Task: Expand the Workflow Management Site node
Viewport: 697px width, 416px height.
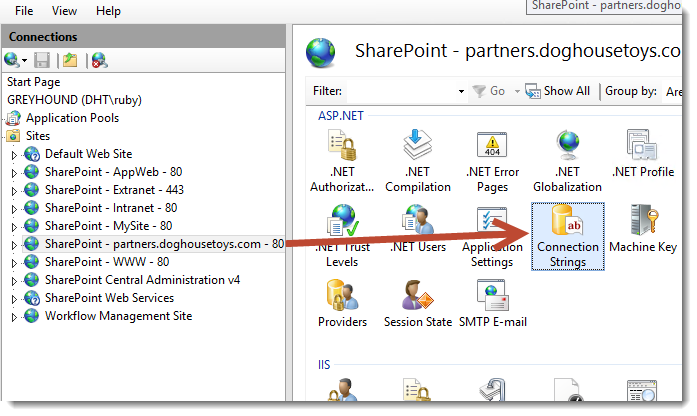Action: tap(14, 317)
